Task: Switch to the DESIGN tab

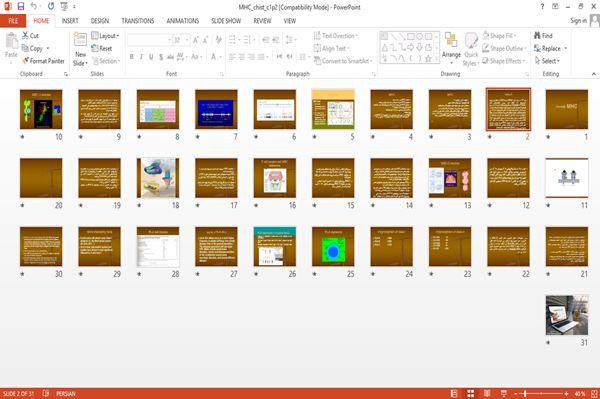Action: 99,21
